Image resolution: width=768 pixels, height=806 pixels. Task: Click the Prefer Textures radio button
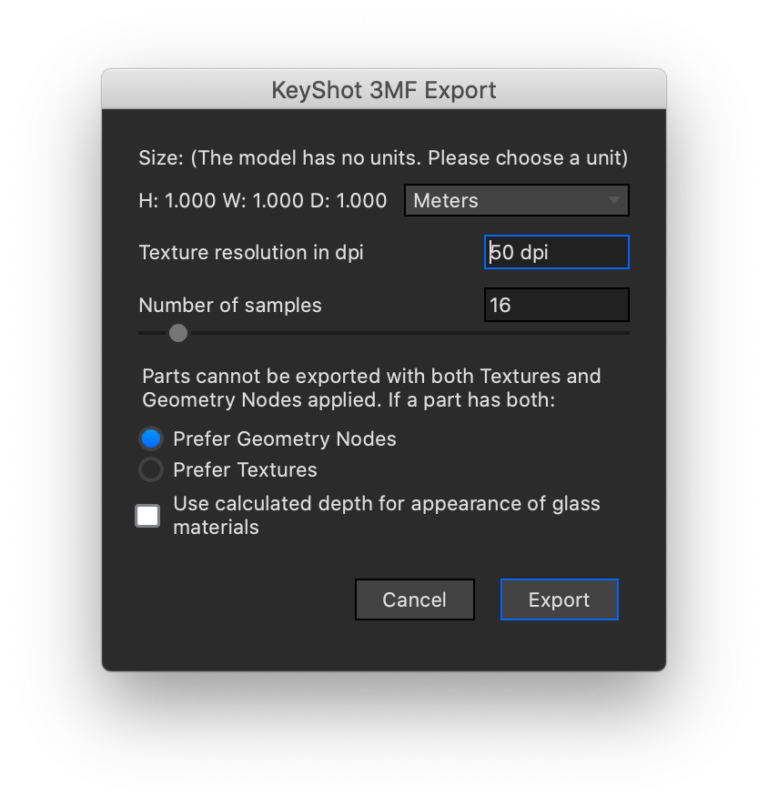(151, 469)
